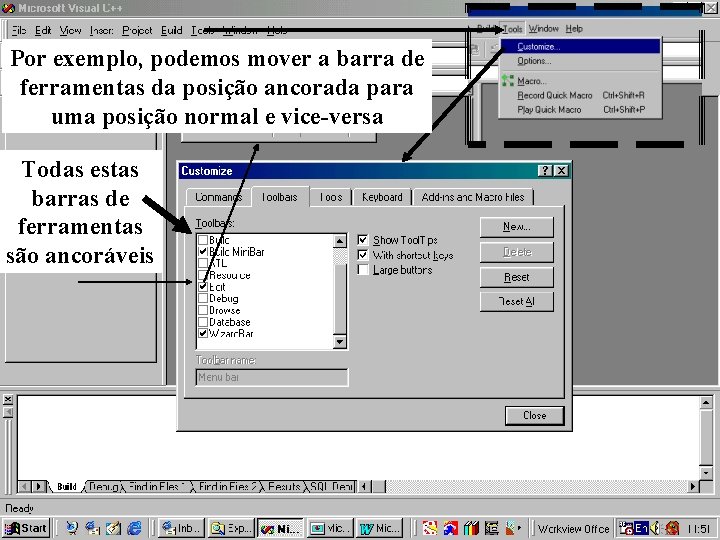Screen dimensions: 720x540
Task: Click the taskbar clock
Action: coord(698,529)
